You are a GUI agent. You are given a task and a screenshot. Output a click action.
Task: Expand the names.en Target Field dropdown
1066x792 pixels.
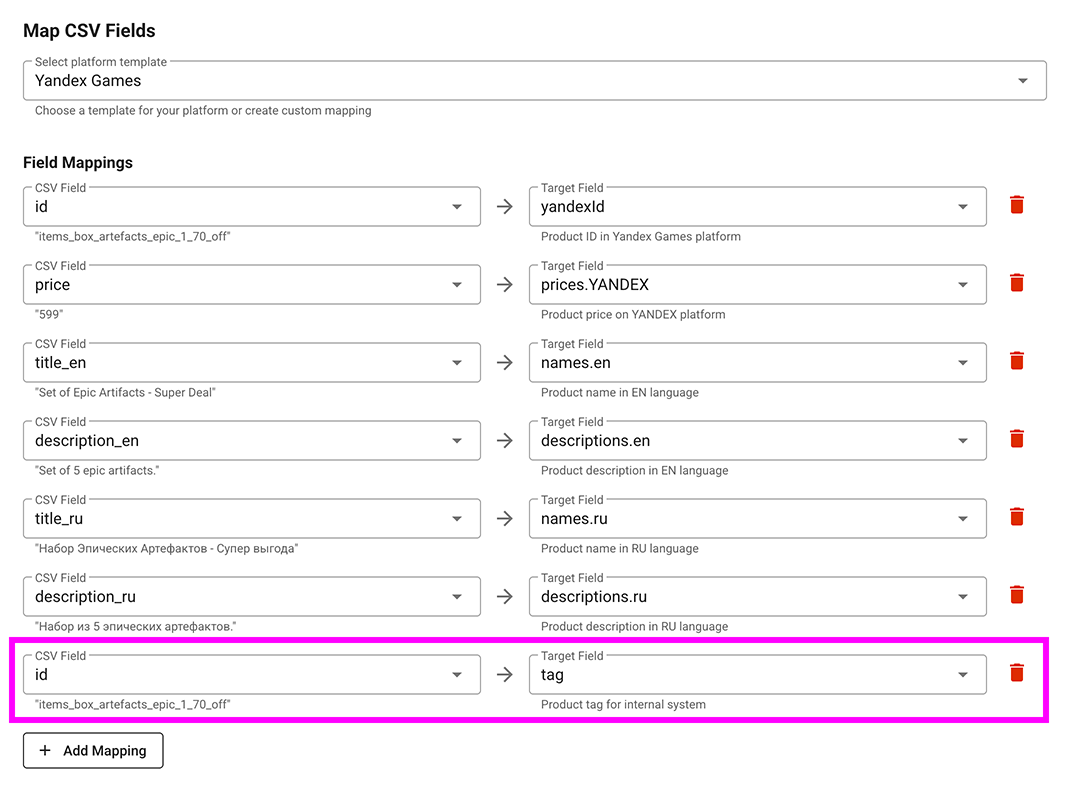click(x=757, y=363)
